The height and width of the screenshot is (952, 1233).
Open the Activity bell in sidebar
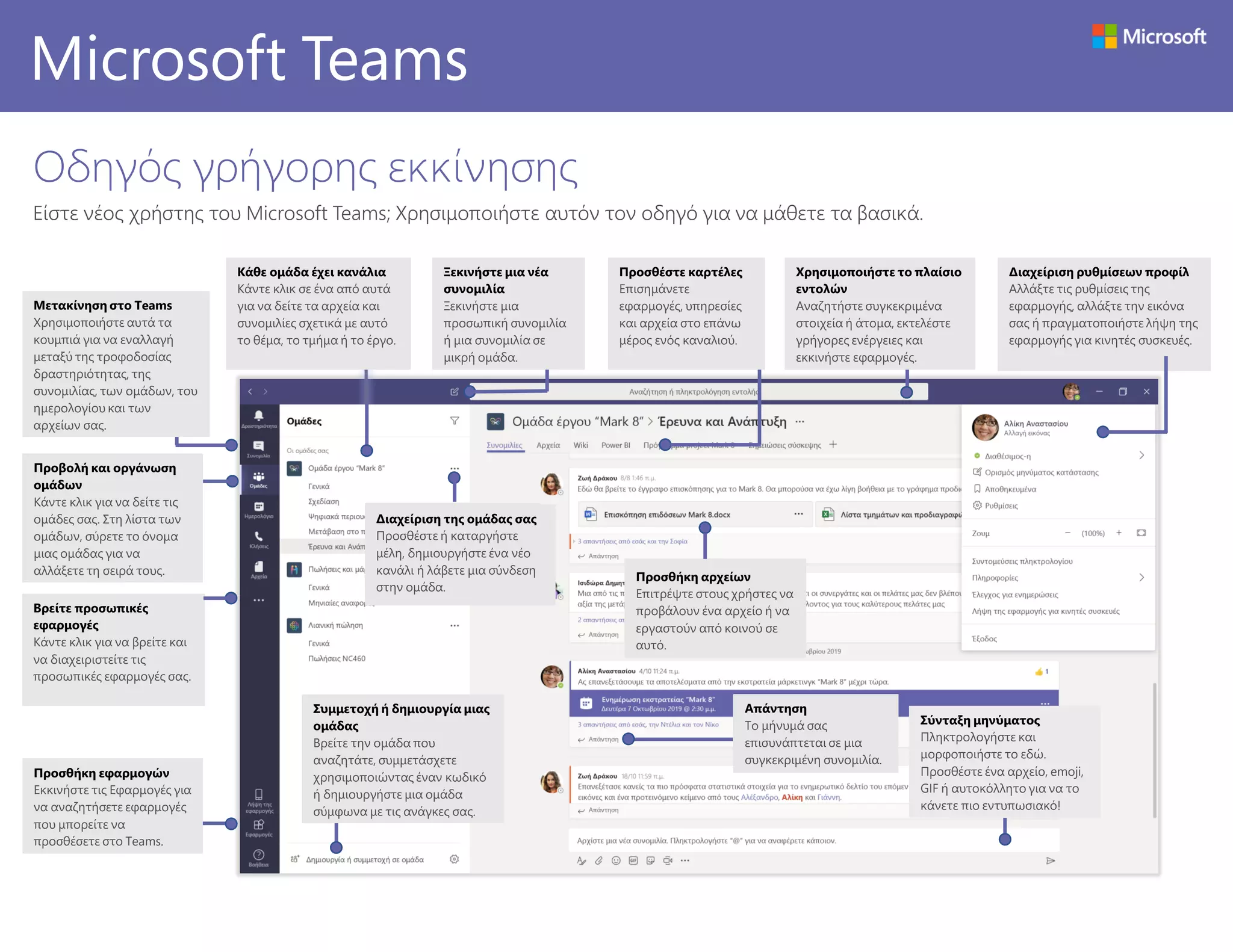click(259, 416)
